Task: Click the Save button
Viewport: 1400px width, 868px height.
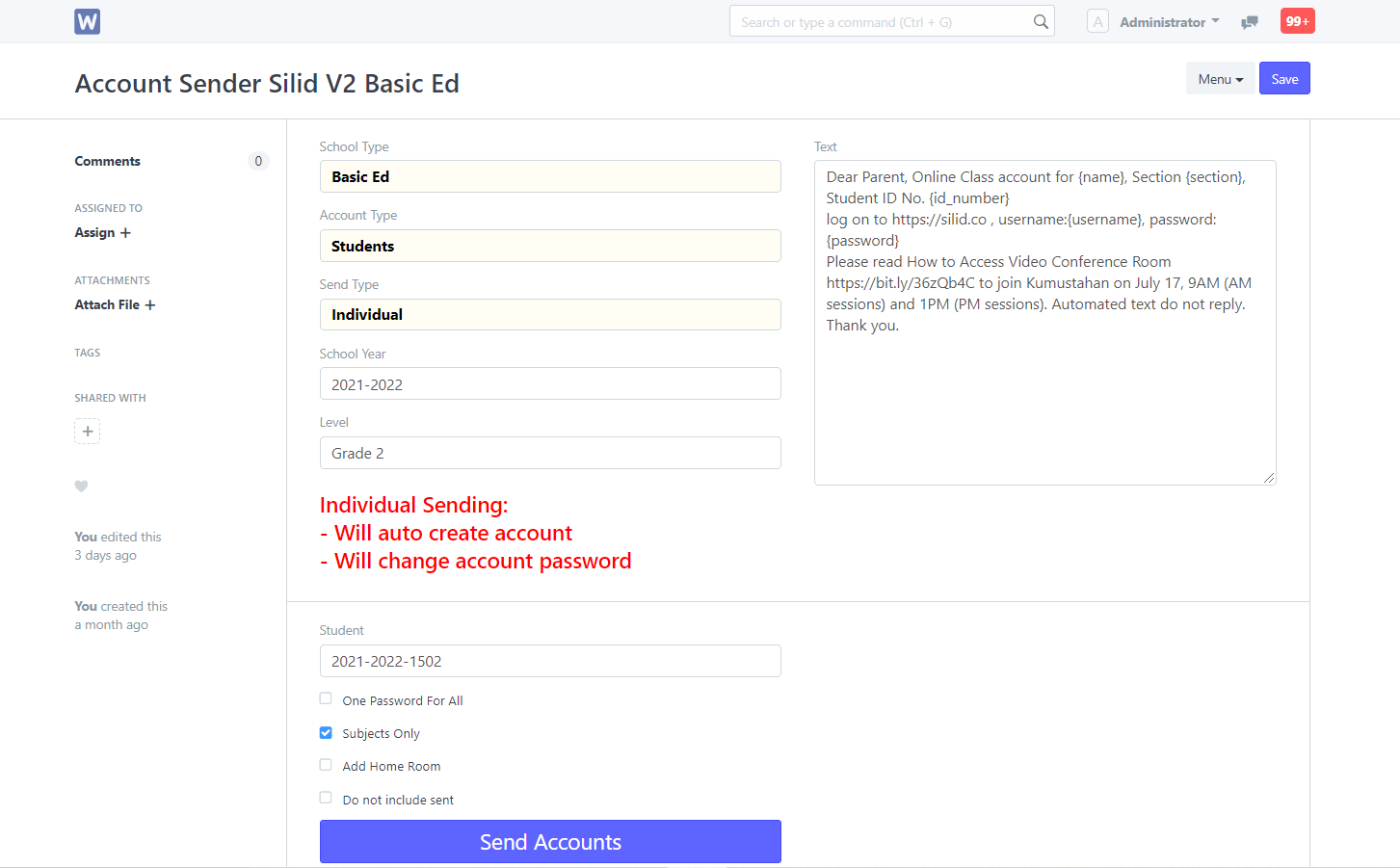Action: pos(1284,79)
